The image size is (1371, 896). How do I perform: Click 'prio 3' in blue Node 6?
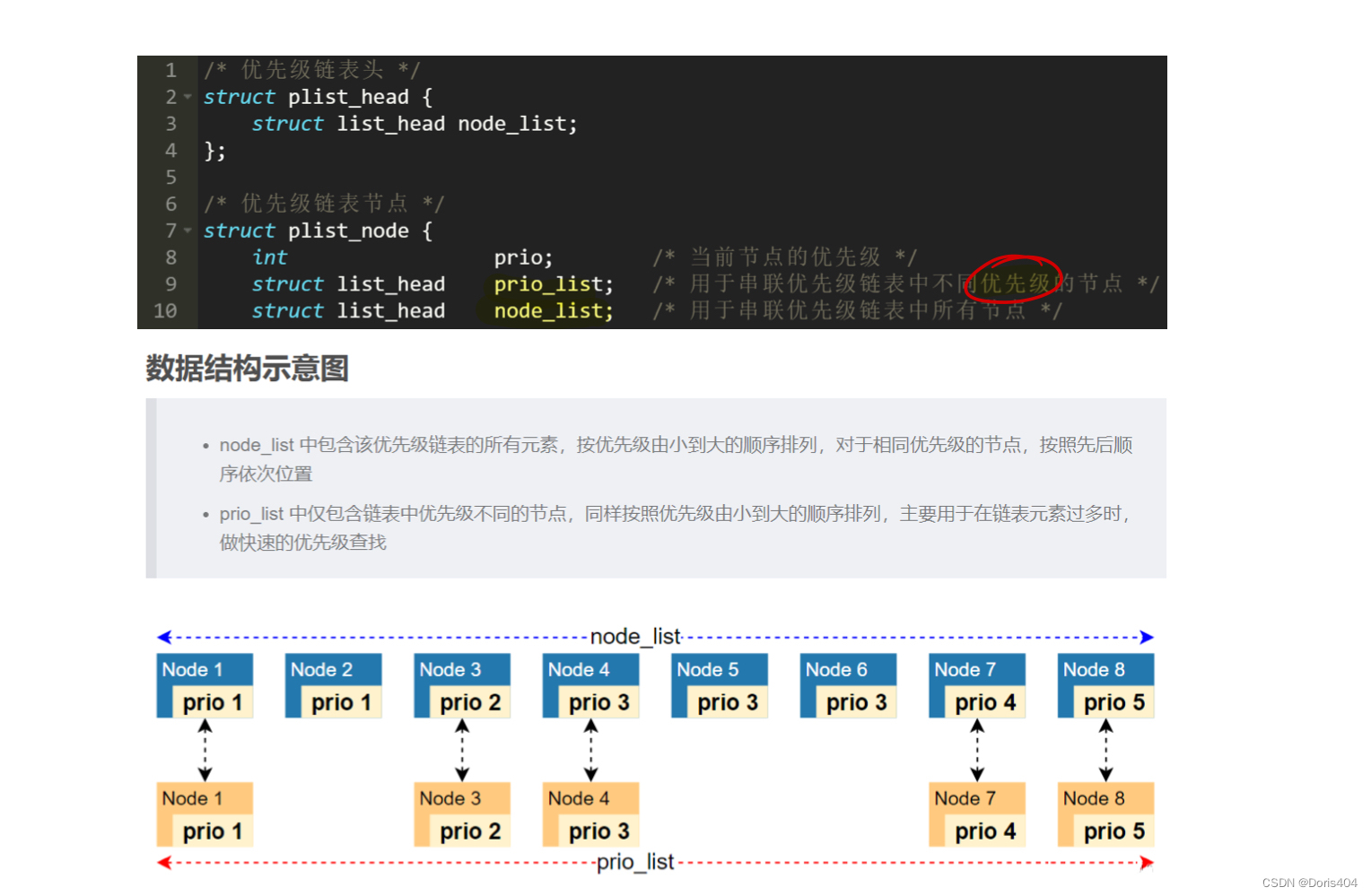tap(857, 702)
